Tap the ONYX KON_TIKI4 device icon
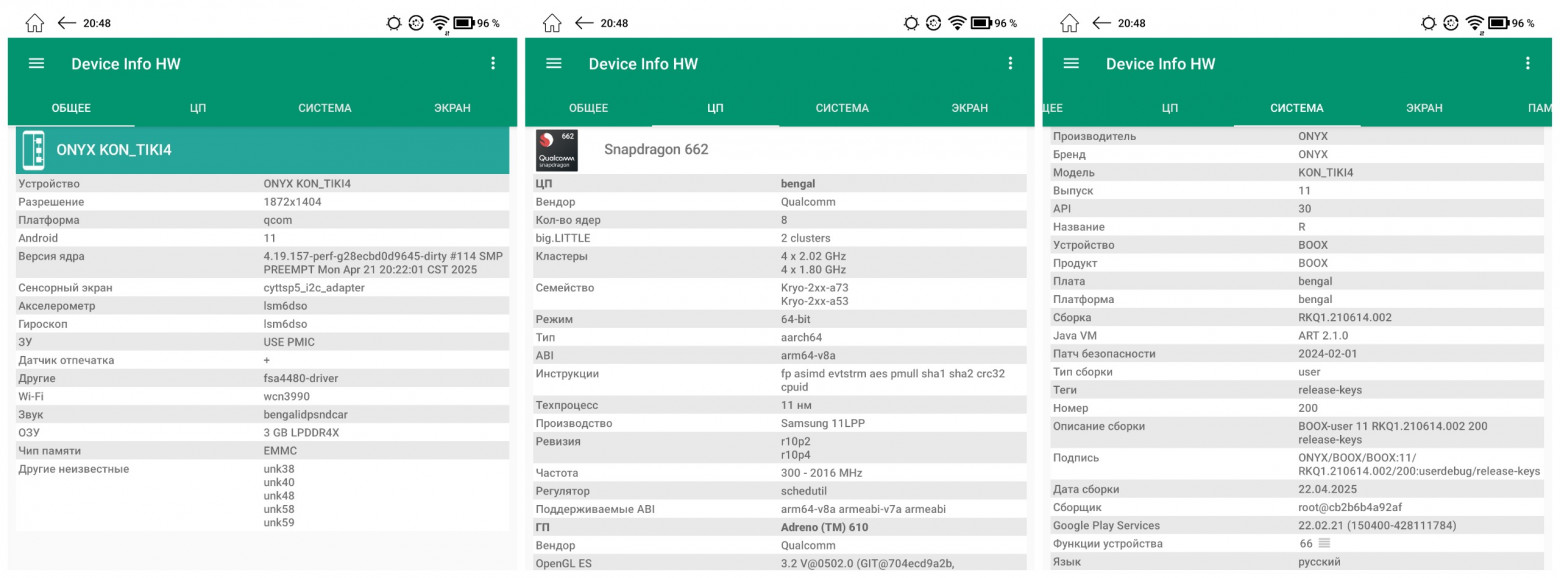 point(33,150)
